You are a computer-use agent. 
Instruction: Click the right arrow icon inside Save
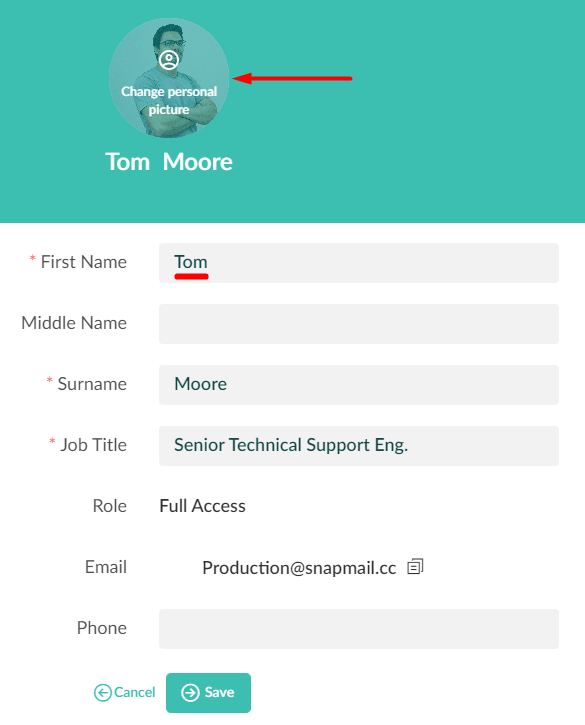[x=190, y=693]
